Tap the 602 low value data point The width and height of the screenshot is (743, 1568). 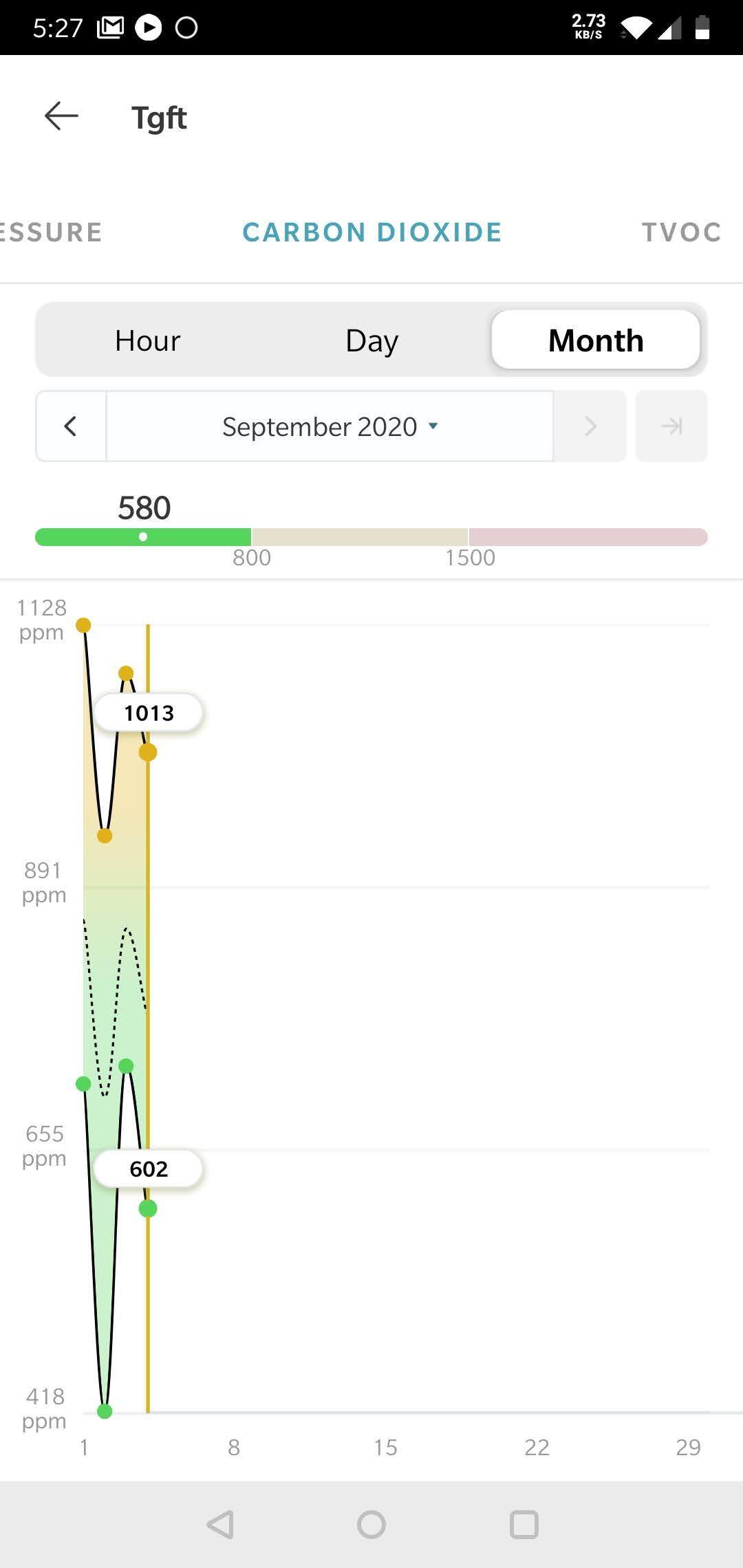coord(148,1208)
